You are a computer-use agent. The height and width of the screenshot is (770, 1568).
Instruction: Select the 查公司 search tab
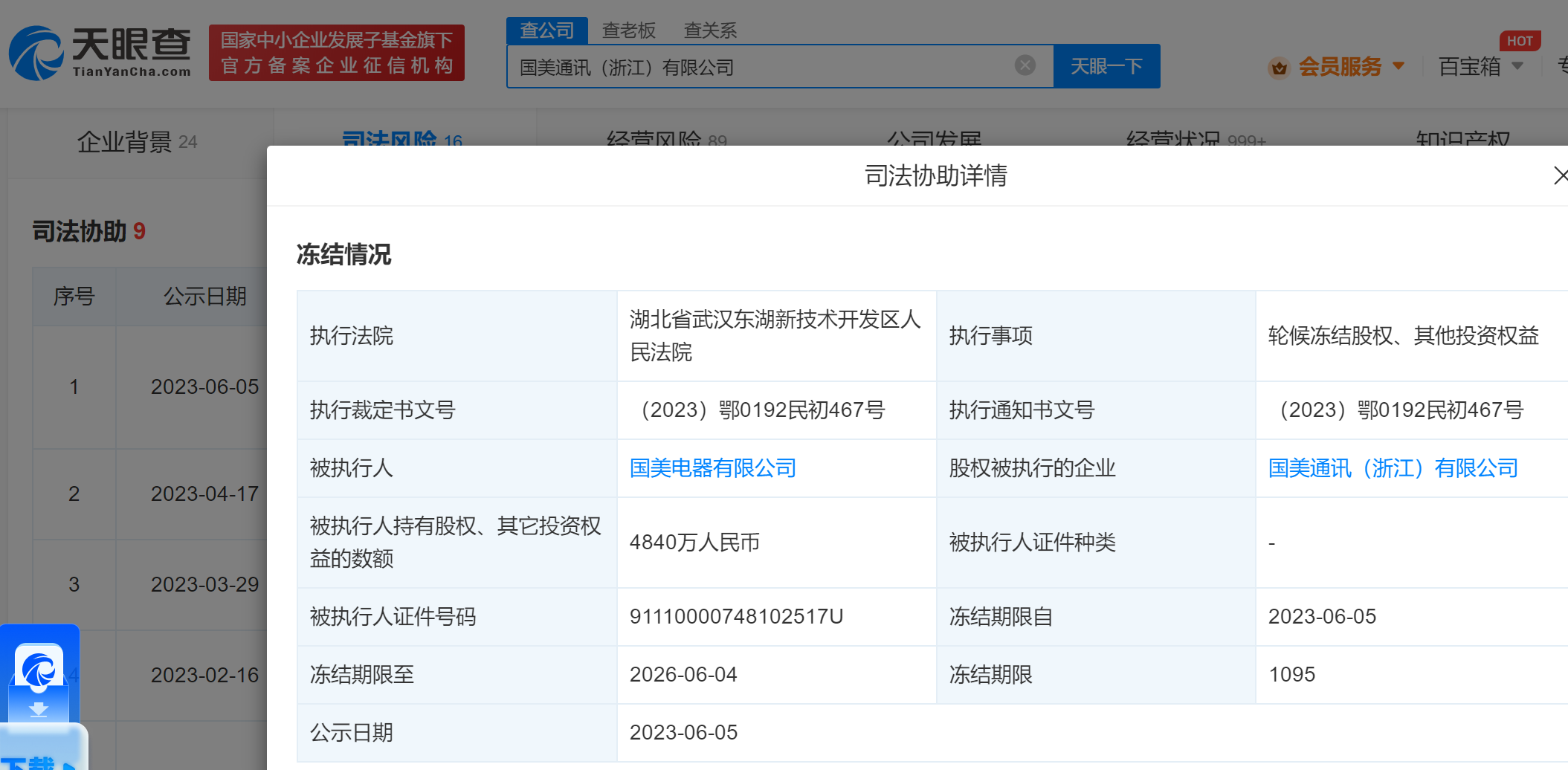point(546,30)
